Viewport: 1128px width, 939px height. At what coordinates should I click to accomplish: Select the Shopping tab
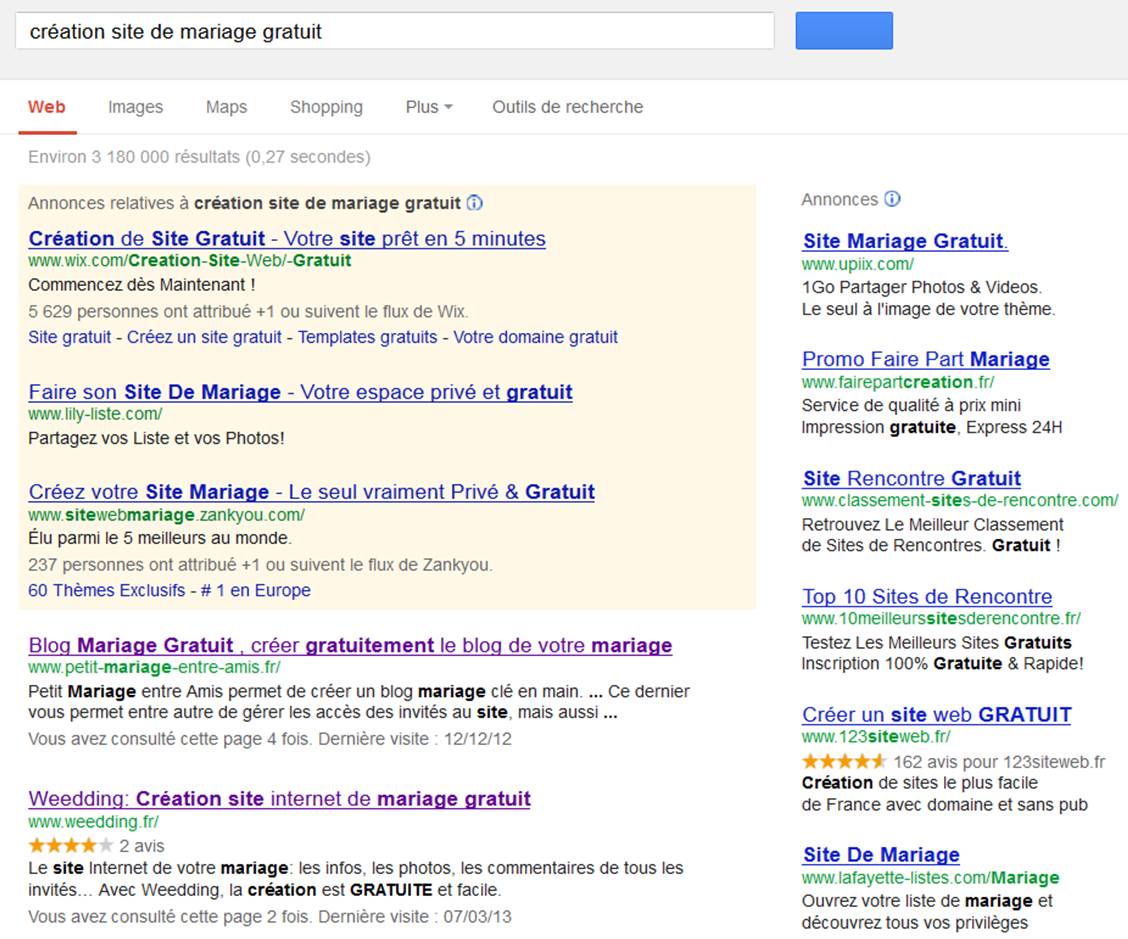[x=326, y=107]
